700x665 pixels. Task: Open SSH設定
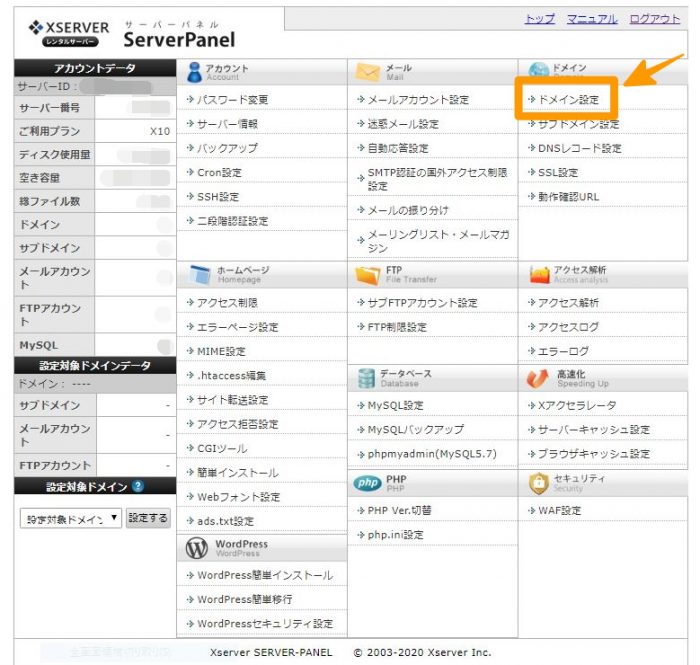[x=218, y=197]
